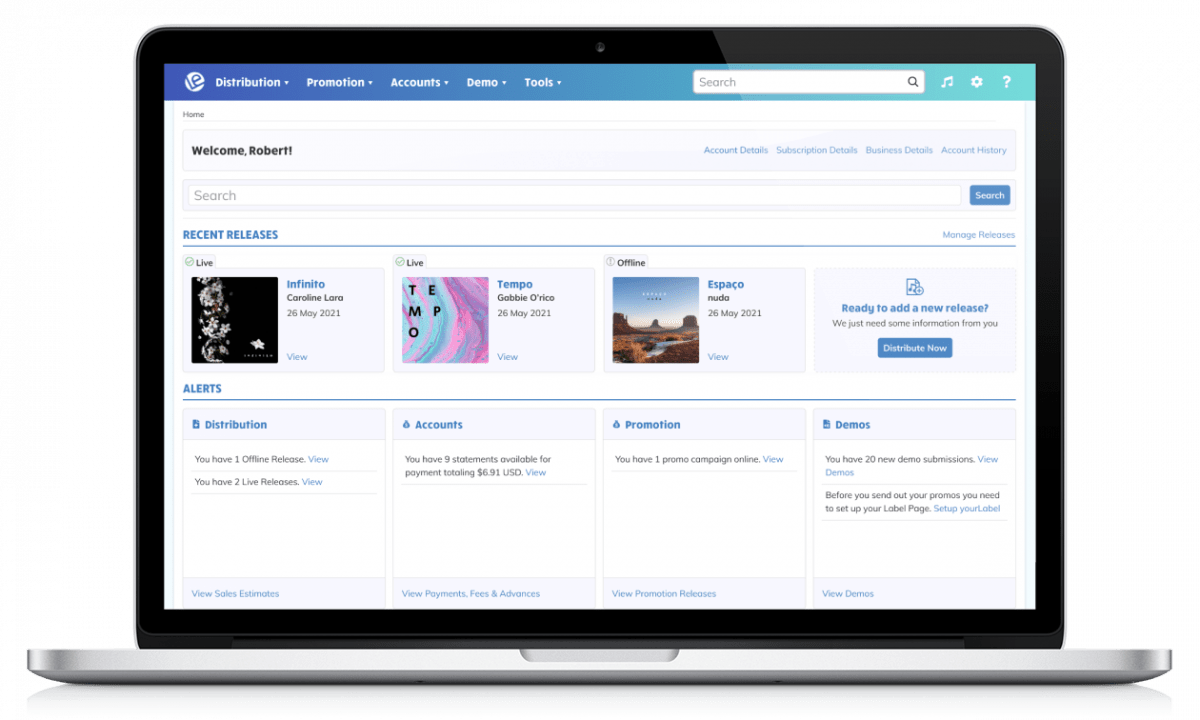Click the new release icon above Ready to add
This screenshot has width=1200, height=720.
click(x=914, y=285)
